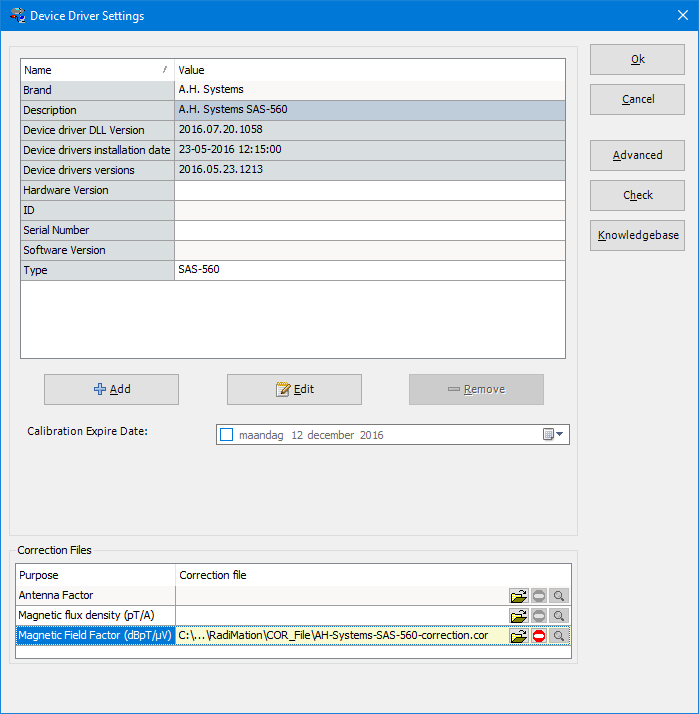Browse file for Magnetic Field Factor row
This screenshot has width=699, height=714.
[x=519, y=636]
